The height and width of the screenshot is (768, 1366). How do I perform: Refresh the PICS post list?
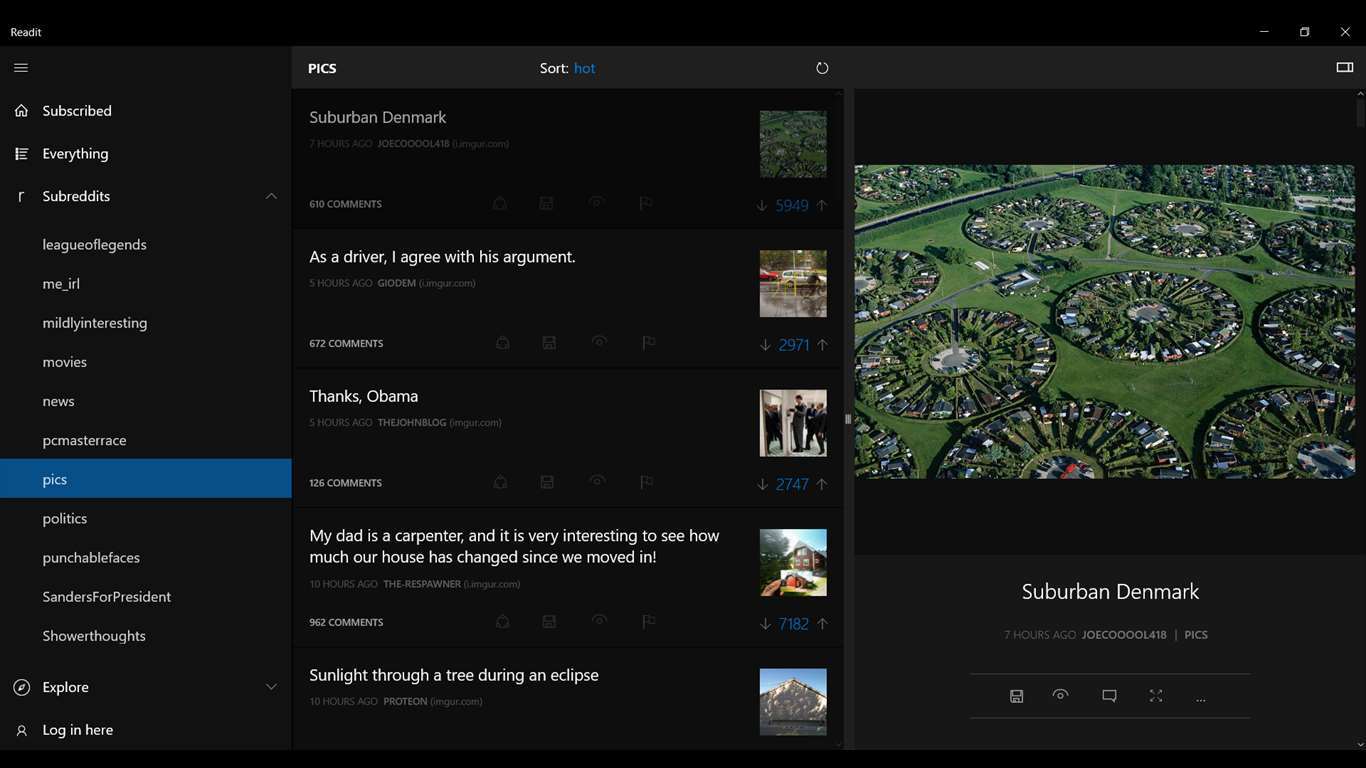822,68
